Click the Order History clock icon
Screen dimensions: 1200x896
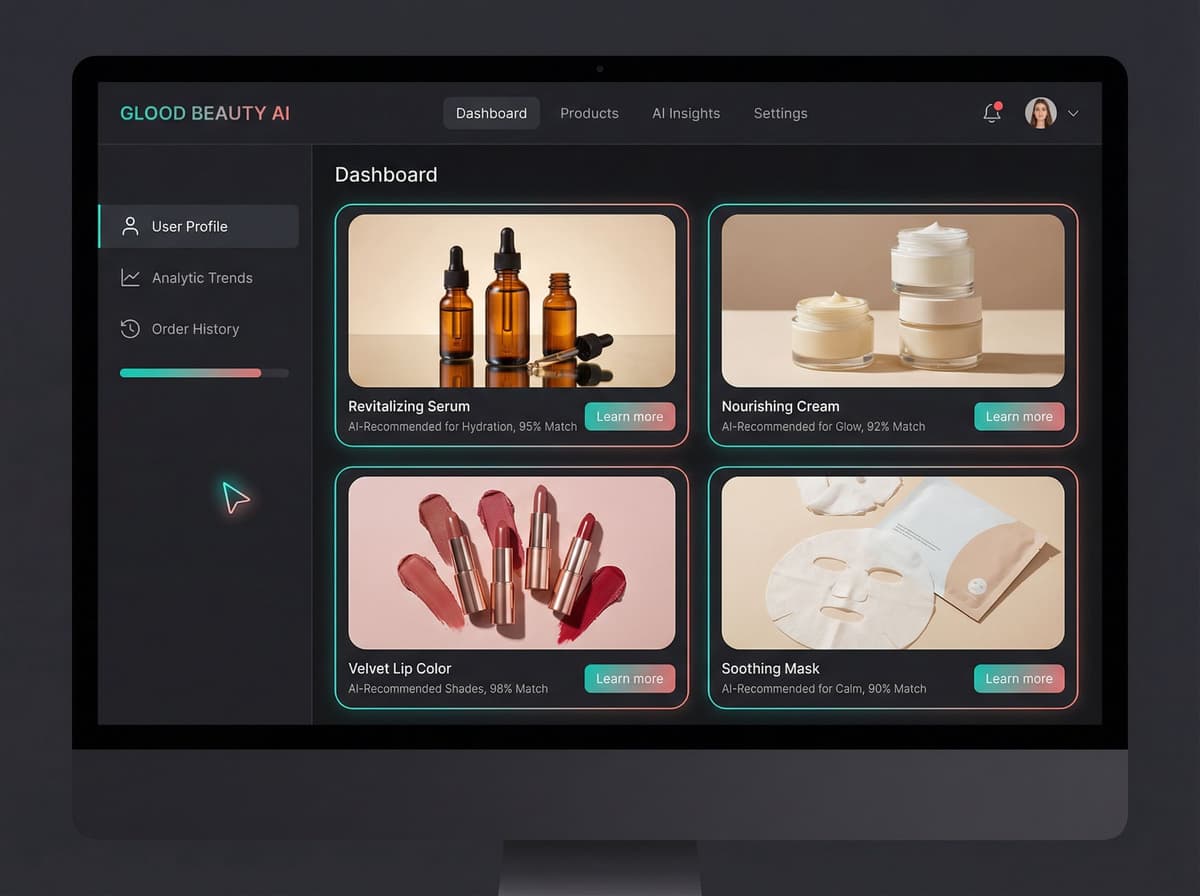coord(129,329)
